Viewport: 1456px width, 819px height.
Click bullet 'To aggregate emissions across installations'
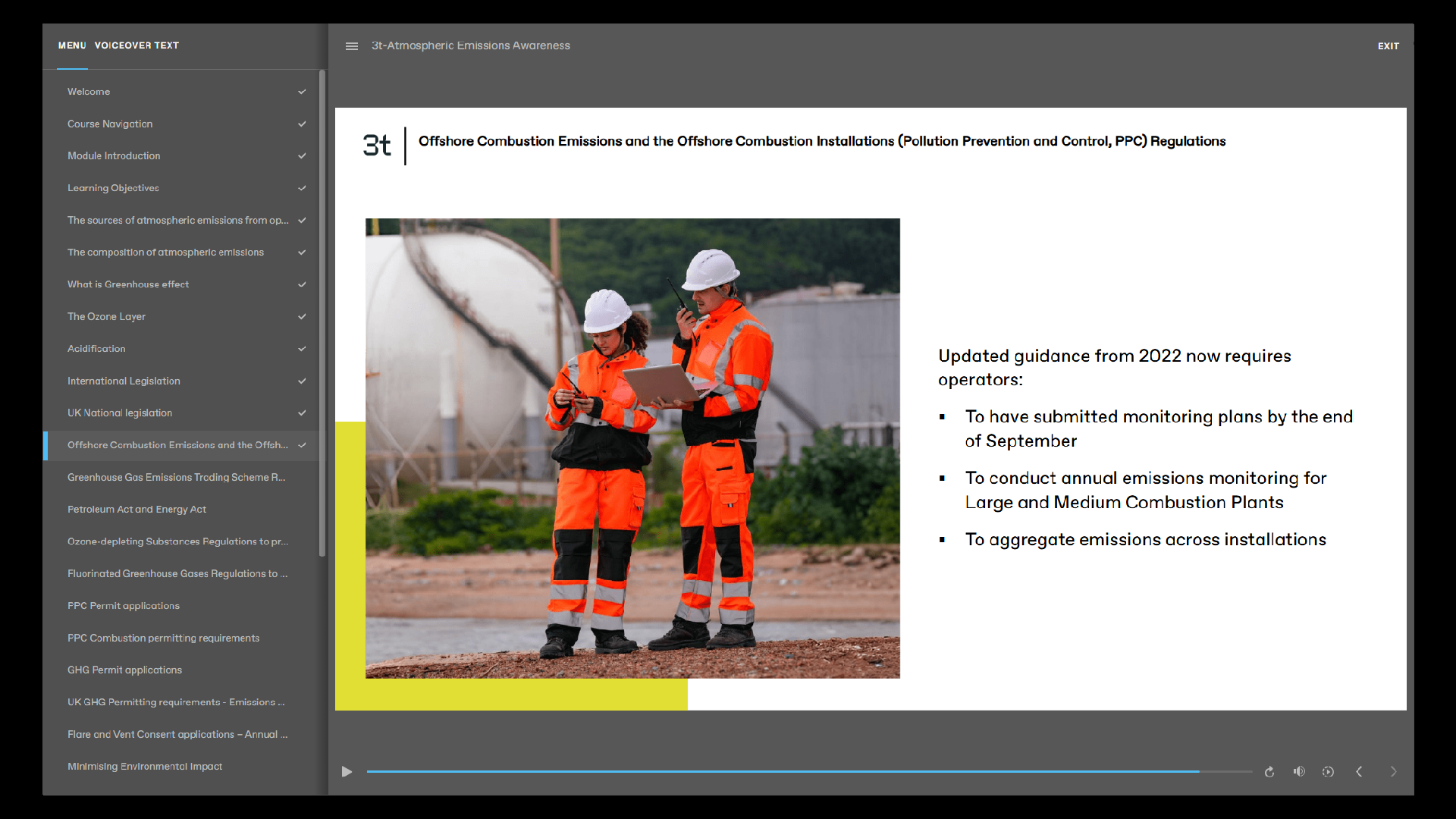1145,539
